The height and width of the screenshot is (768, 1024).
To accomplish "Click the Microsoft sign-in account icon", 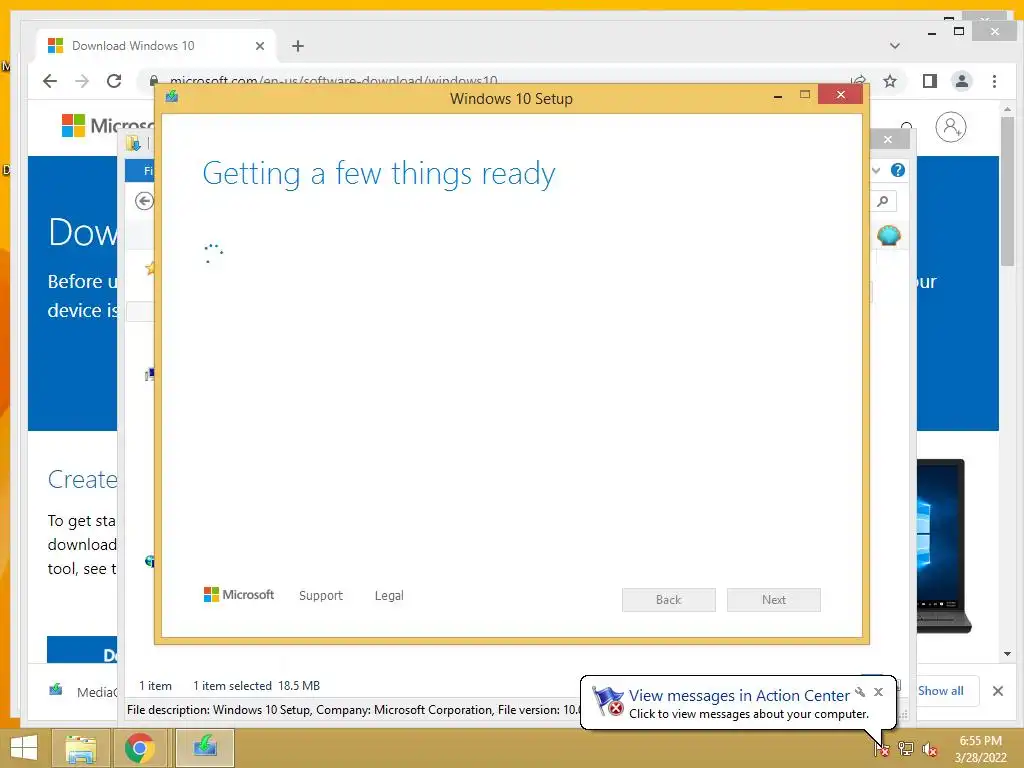I will coord(951,127).
